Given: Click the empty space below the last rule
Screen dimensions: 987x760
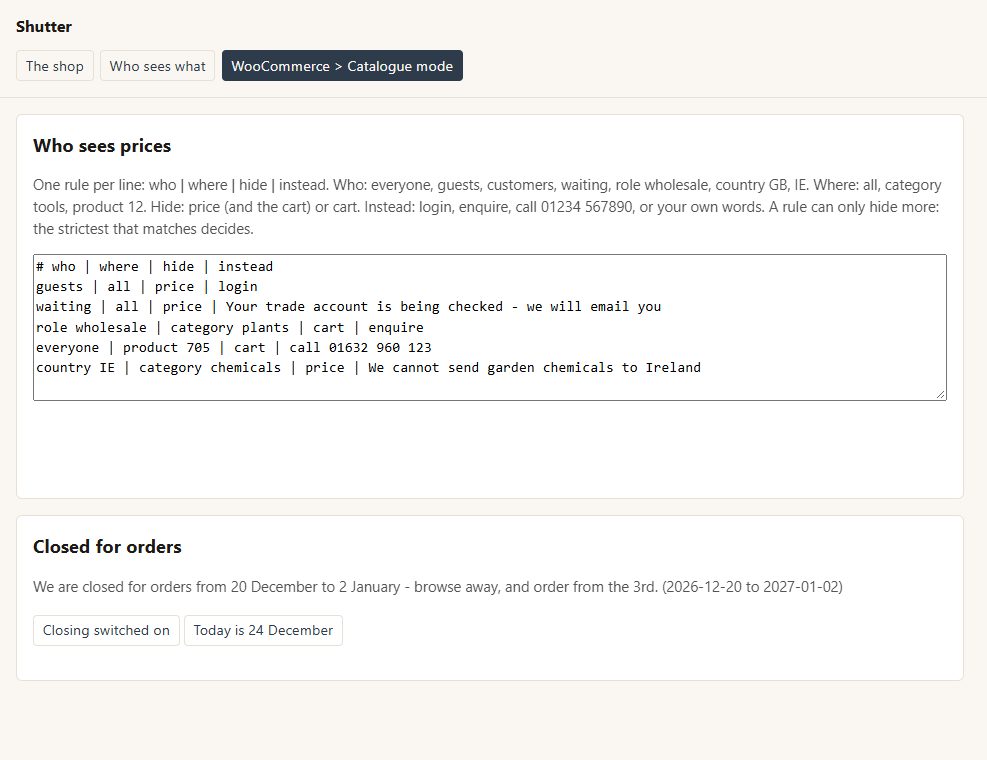Looking at the screenshot, I should coord(490,388).
